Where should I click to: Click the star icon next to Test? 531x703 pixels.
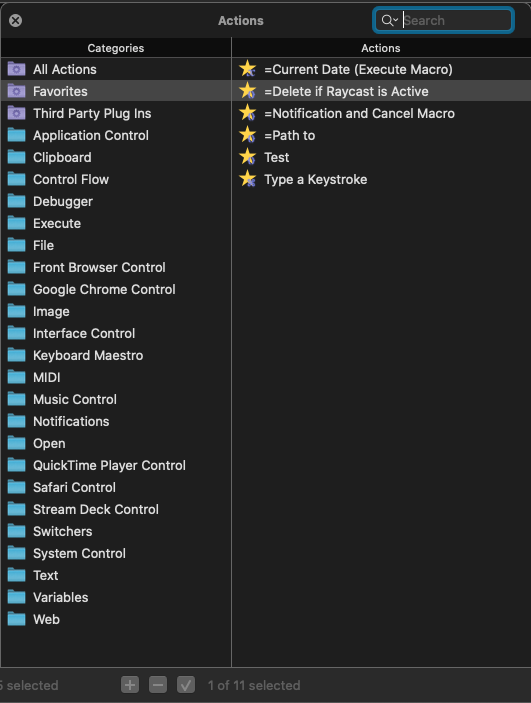(248, 157)
